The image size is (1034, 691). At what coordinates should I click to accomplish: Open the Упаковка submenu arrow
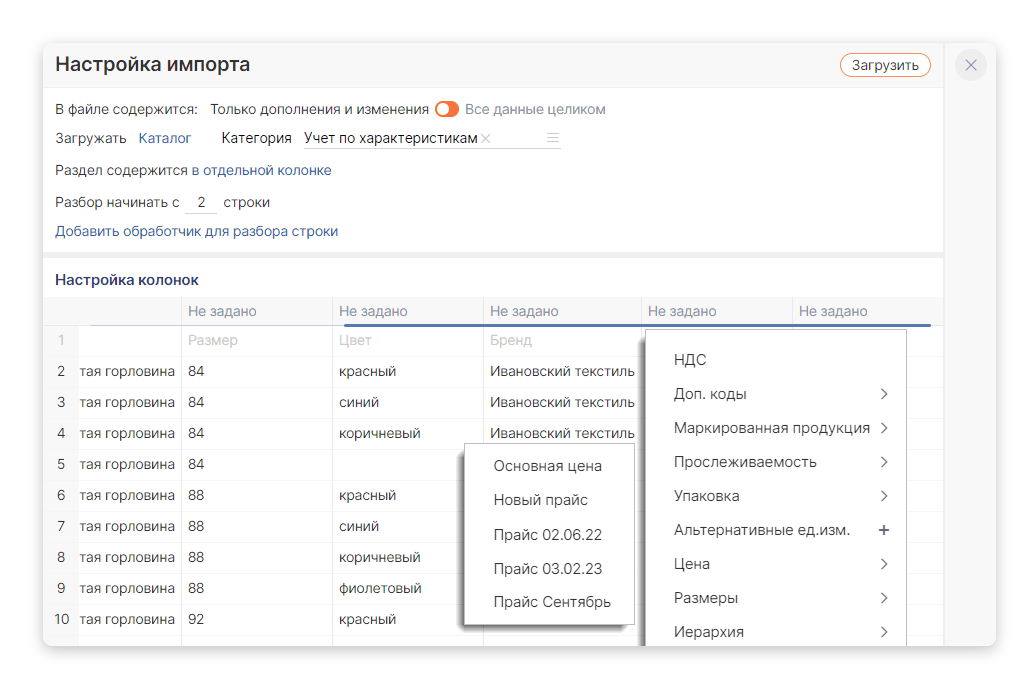click(x=883, y=496)
